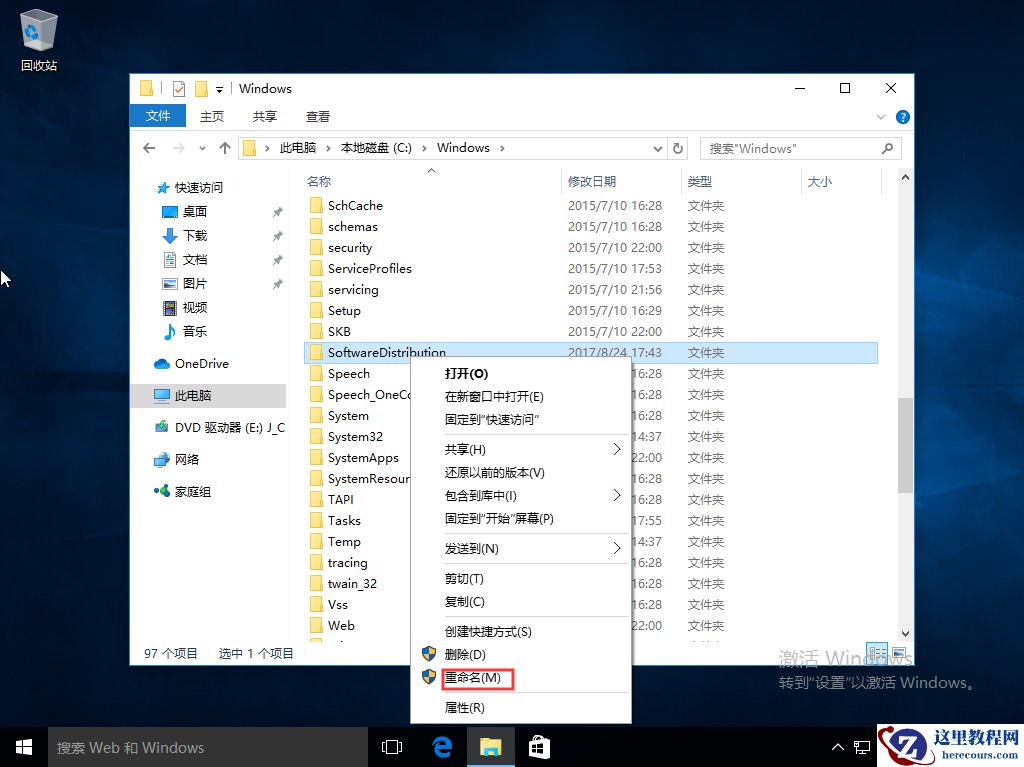Show hidden icons in the system tray
The width and height of the screenshot is (1024, 767).
point(838,747)
